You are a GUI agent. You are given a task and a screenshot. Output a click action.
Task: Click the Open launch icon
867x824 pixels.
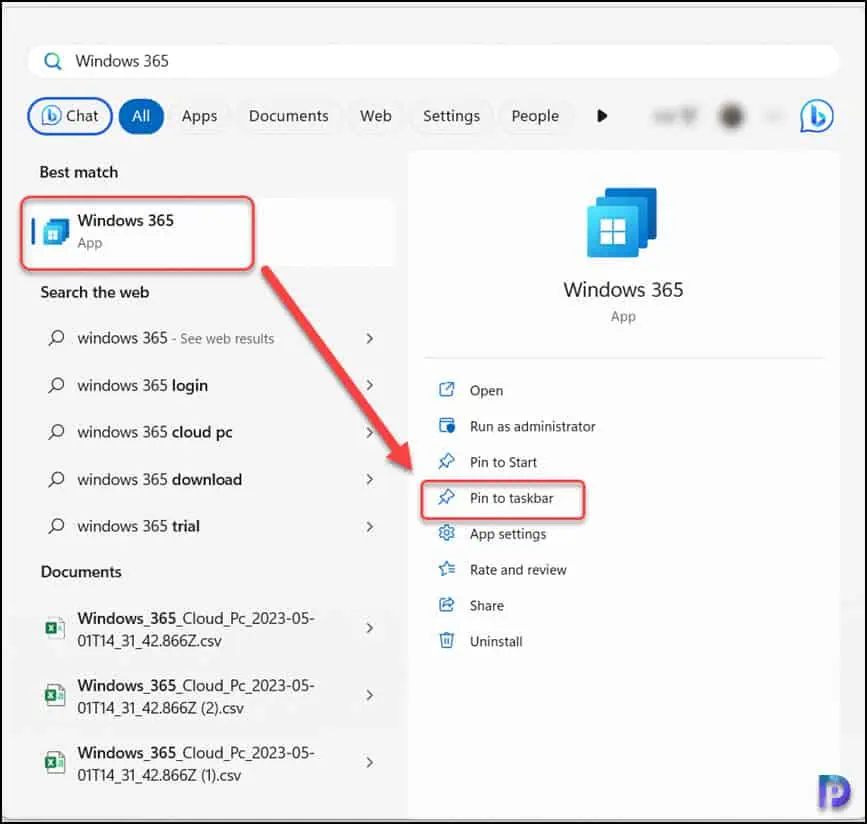tap(447, 390)
